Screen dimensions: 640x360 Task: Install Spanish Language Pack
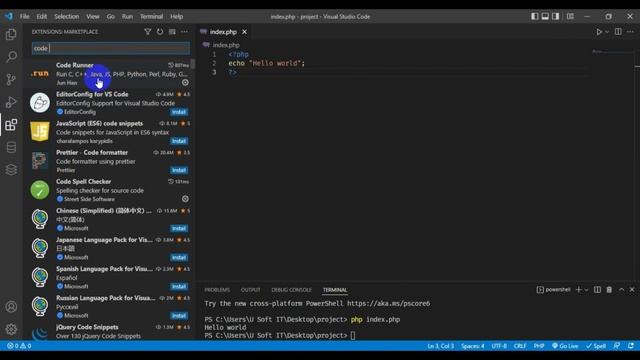(179, 286)
